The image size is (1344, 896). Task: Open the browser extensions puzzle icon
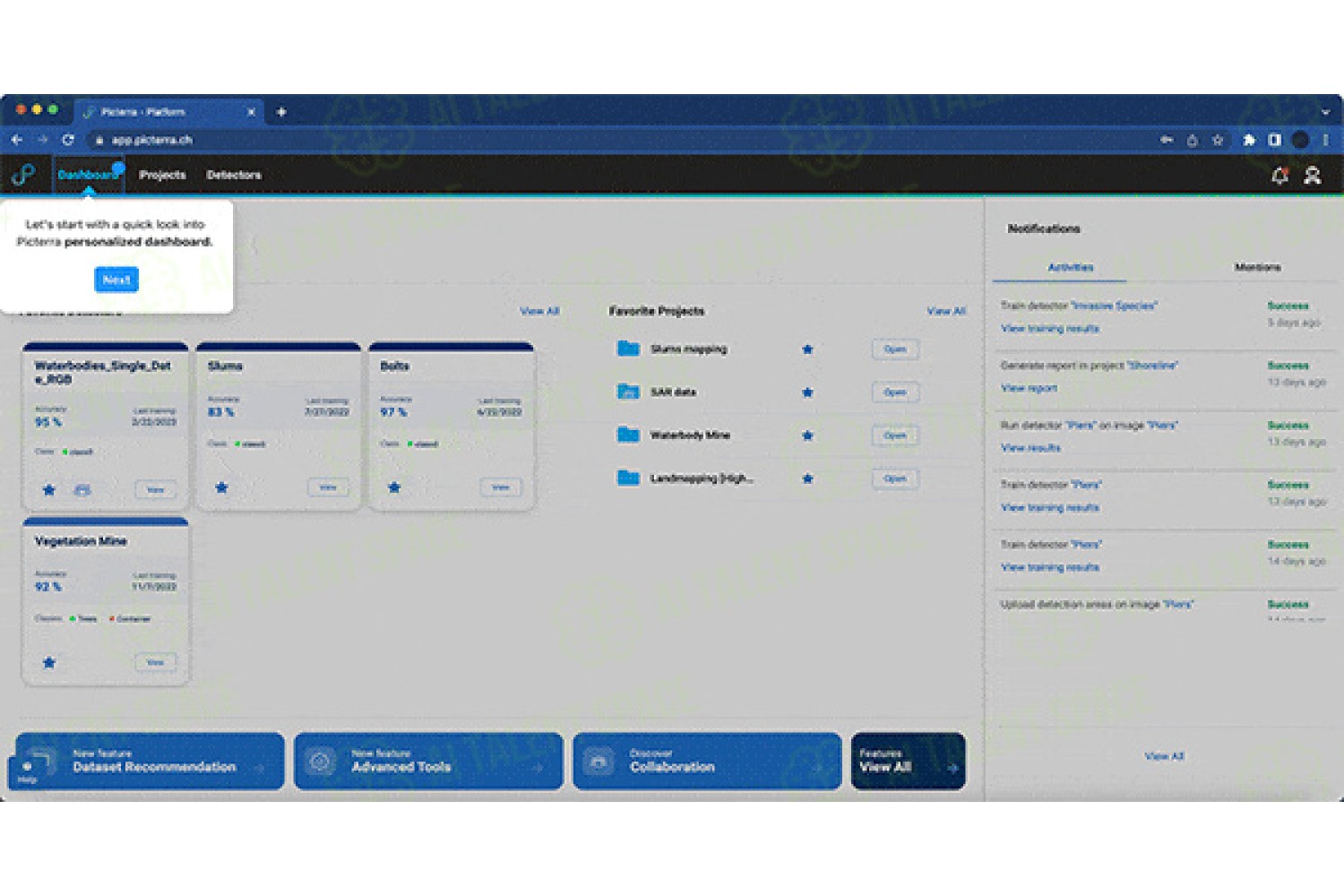(1249, 140)
